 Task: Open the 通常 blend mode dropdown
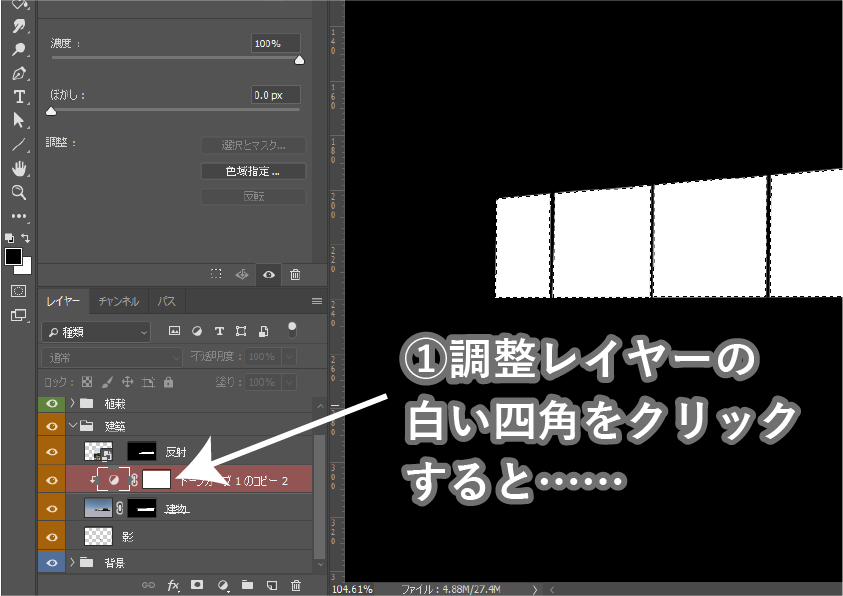[112, 357]
